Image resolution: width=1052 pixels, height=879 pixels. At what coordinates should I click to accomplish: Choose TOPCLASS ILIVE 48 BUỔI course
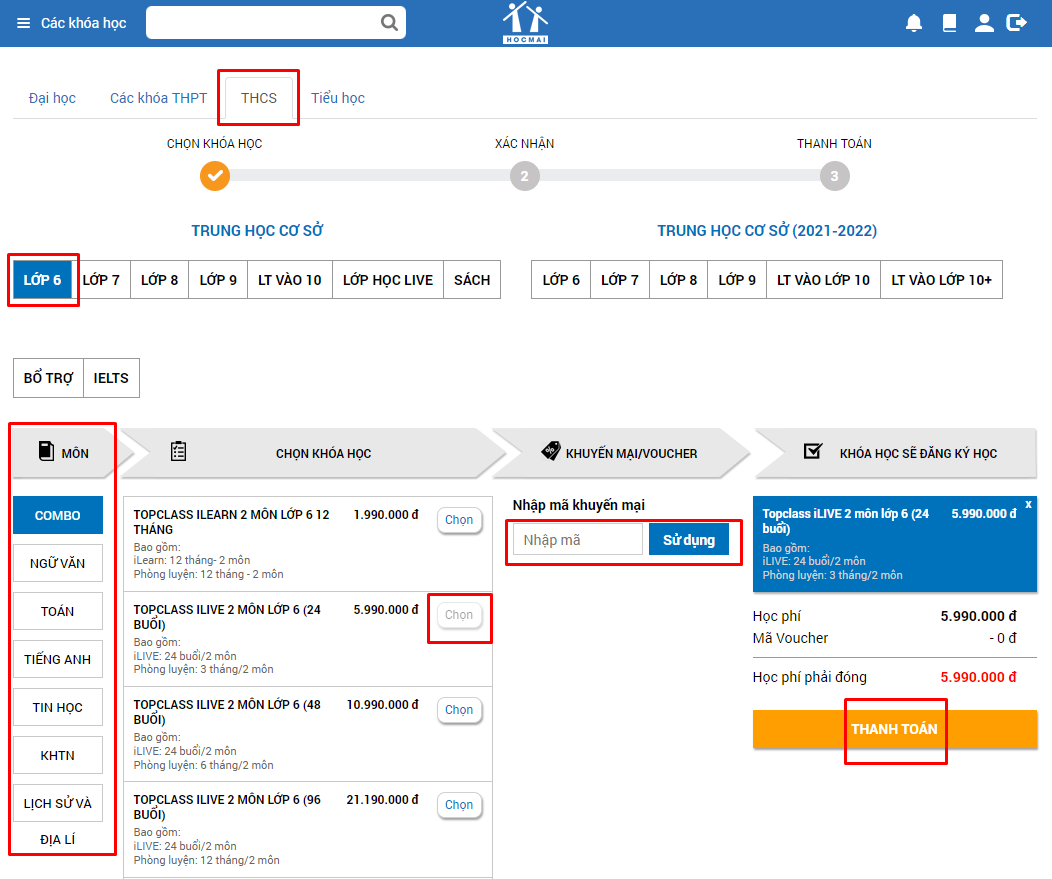coord(459,710)
